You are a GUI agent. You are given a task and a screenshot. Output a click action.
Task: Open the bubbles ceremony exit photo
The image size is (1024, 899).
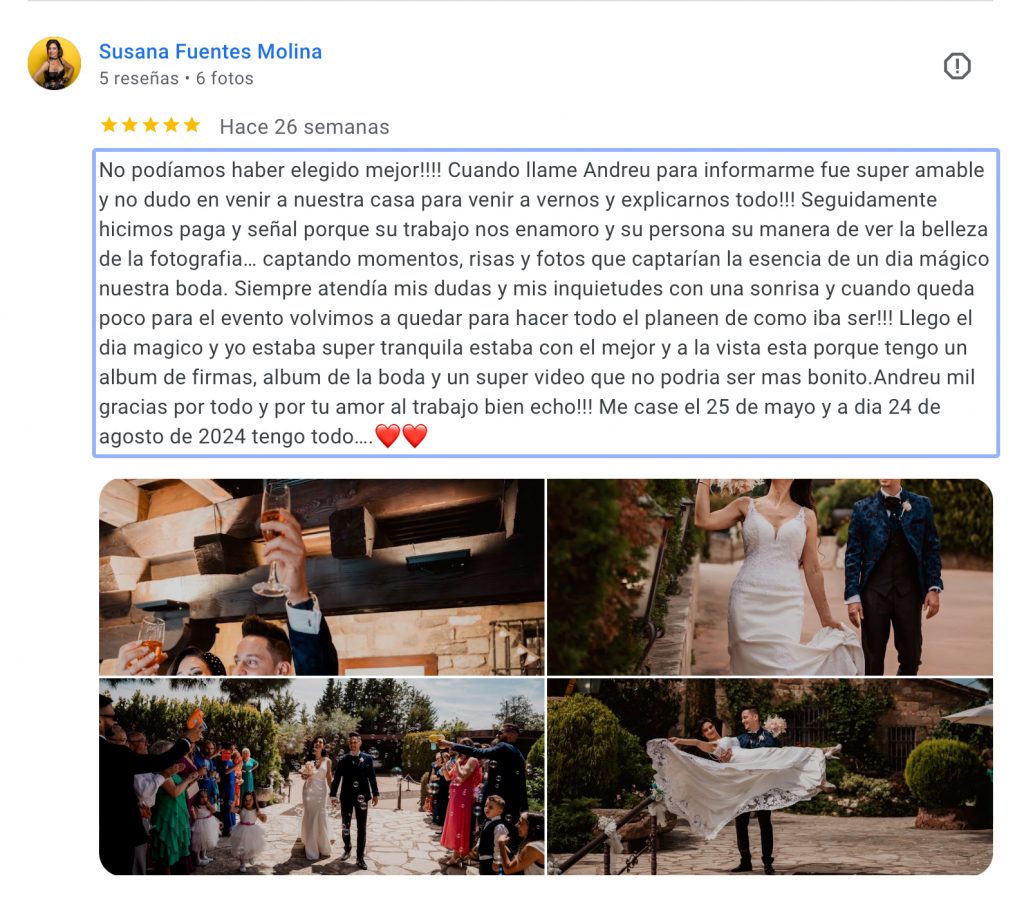coord(321,777)
